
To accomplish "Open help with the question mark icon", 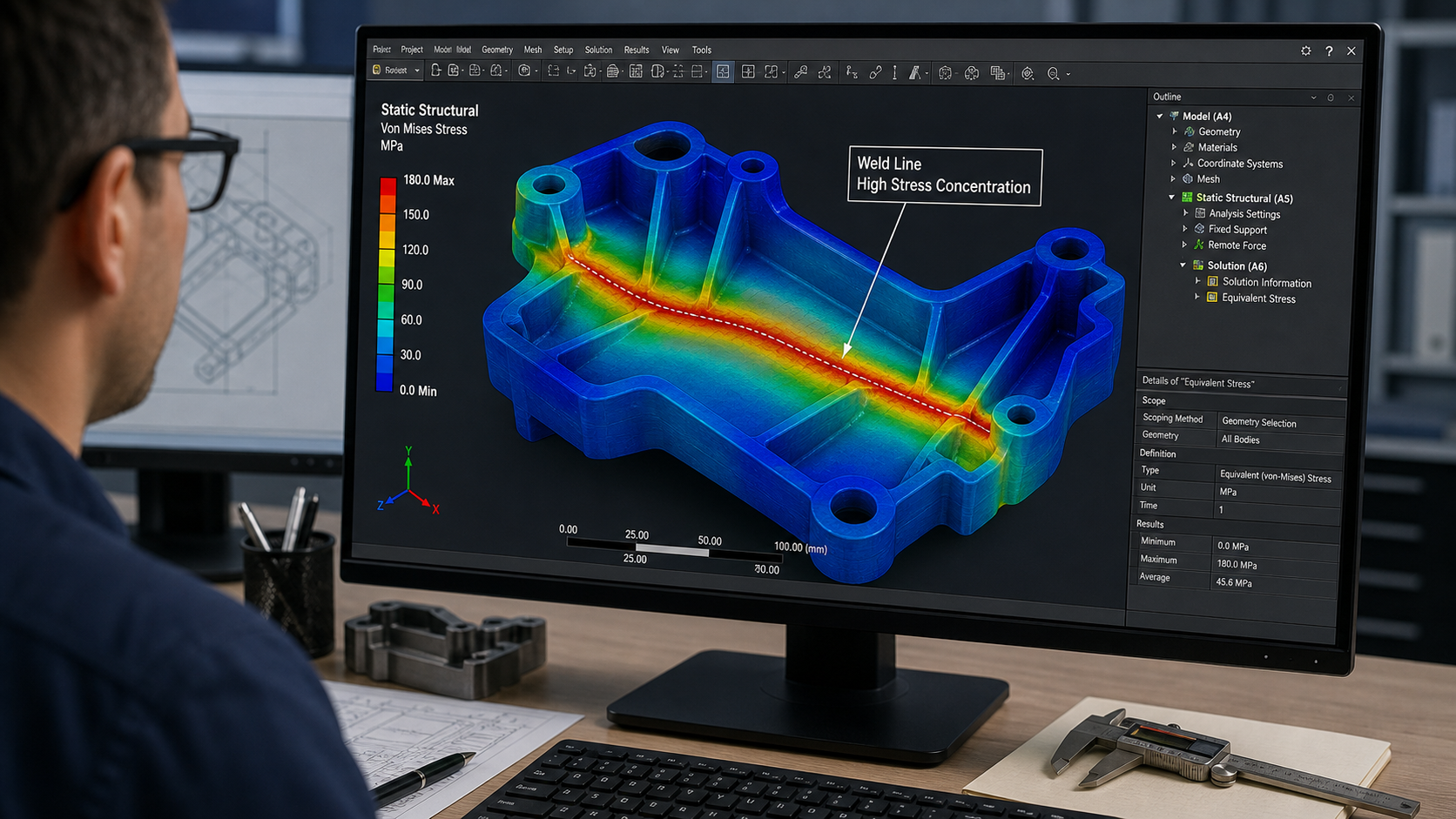I will tap(1329, 51).
